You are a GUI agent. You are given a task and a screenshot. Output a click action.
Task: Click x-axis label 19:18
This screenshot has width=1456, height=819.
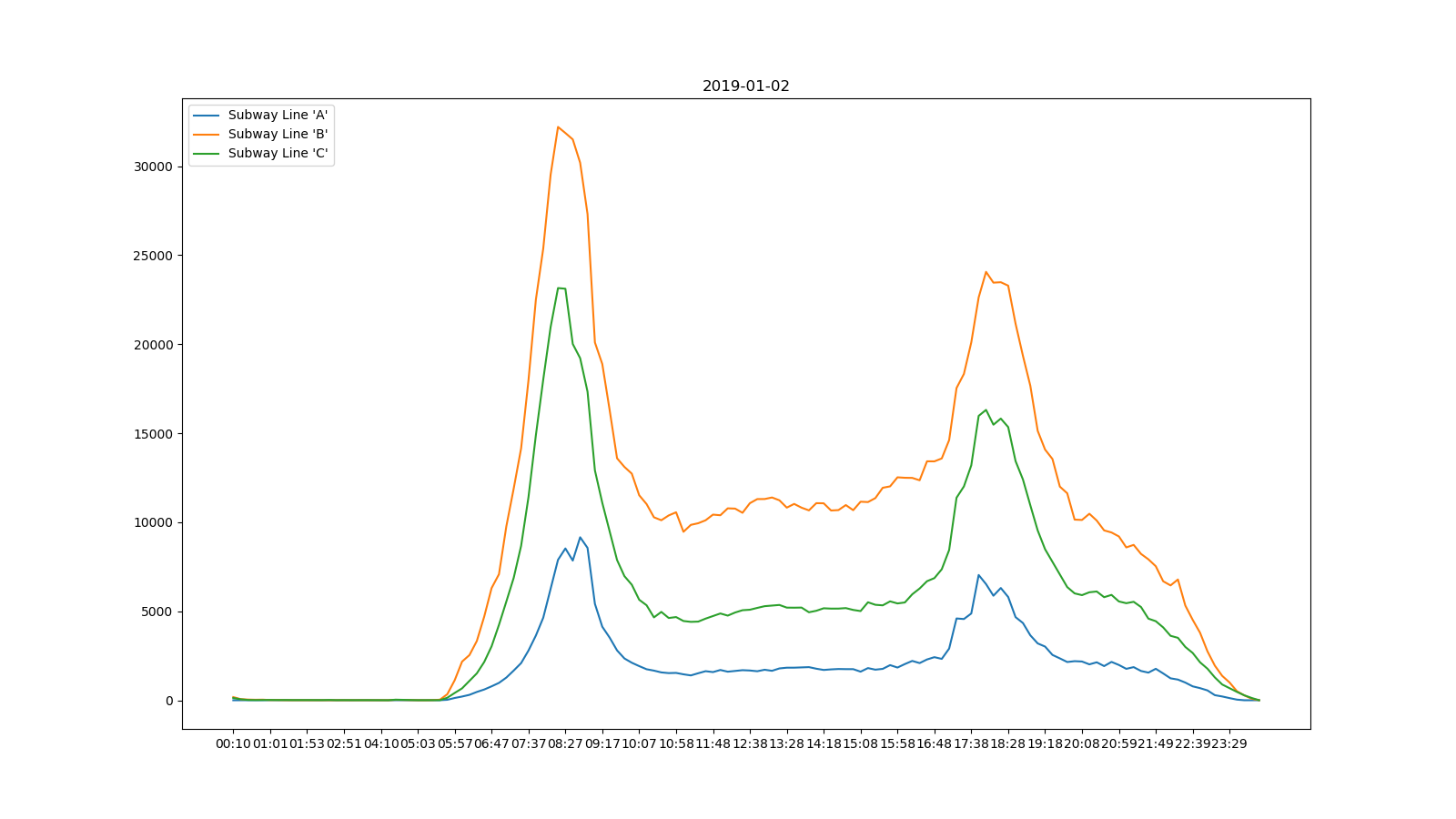[1045, 743]
